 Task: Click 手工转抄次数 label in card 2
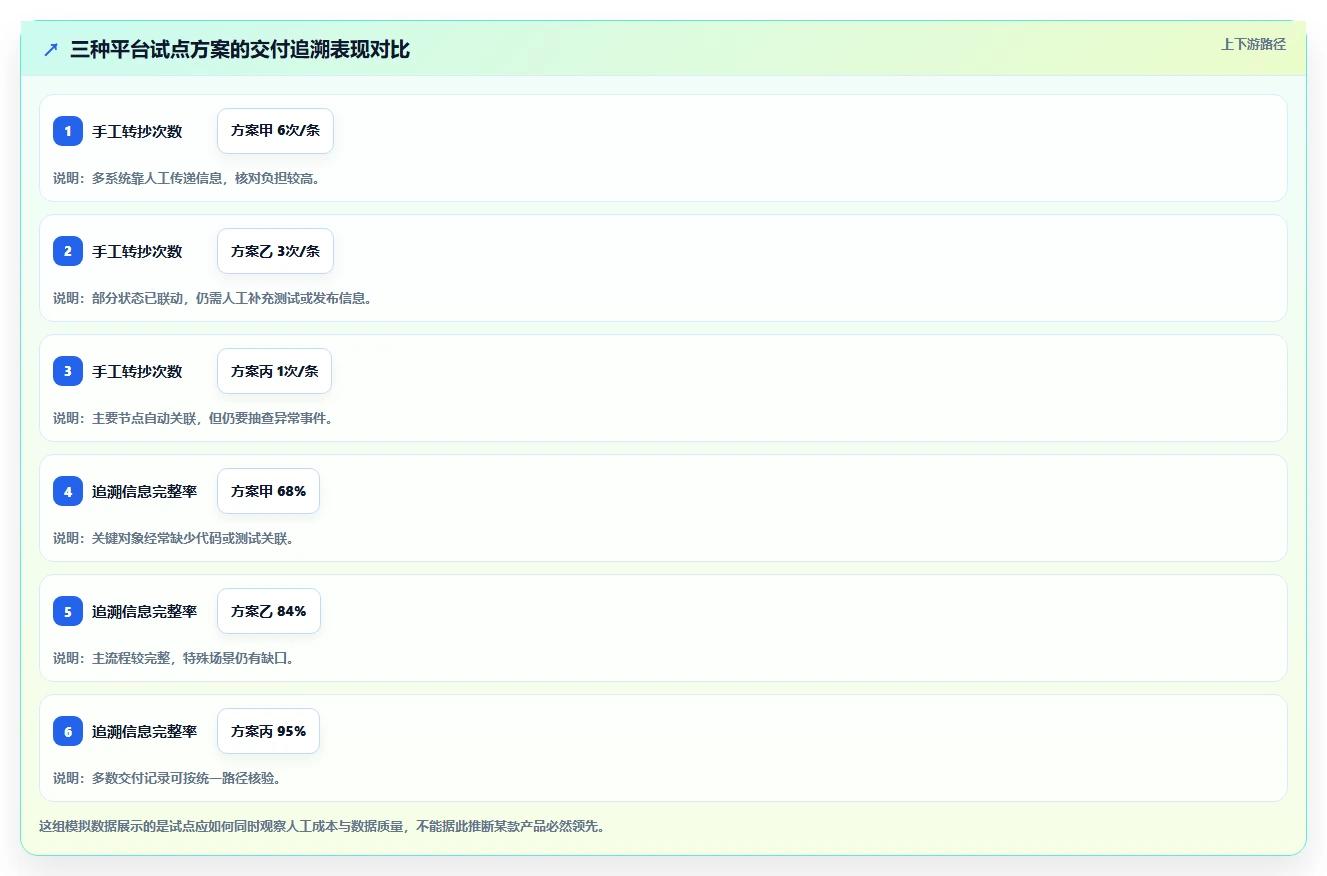[x=137, y=252]
